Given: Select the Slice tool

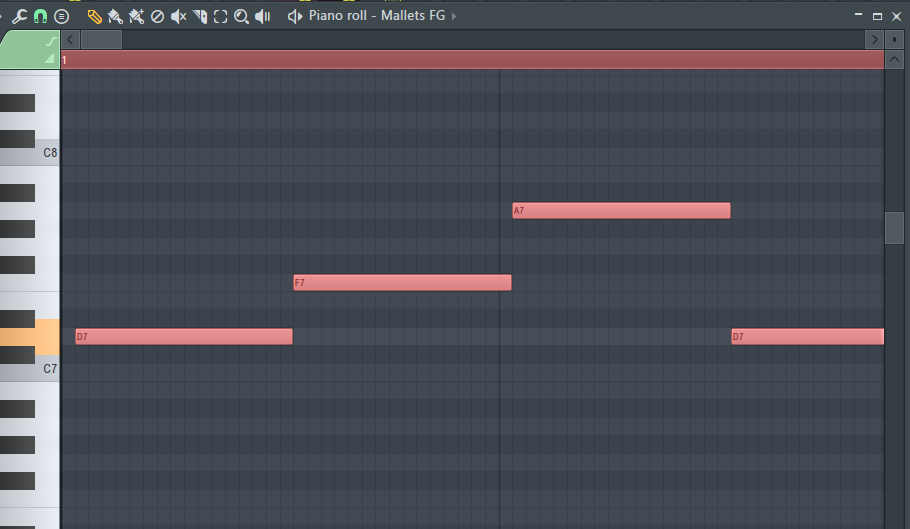Looking at the screenshot, I should point(200,16).
